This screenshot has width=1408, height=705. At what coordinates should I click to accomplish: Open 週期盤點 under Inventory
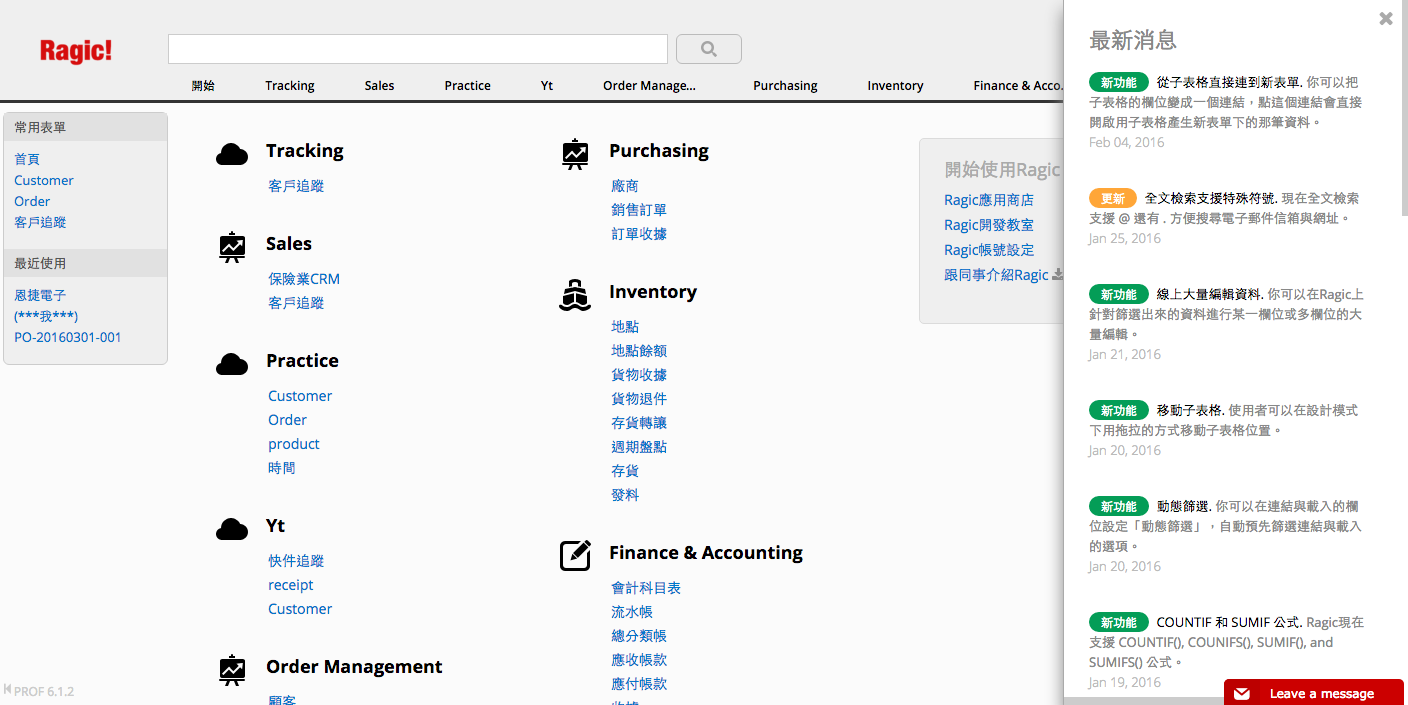(639, 447)
